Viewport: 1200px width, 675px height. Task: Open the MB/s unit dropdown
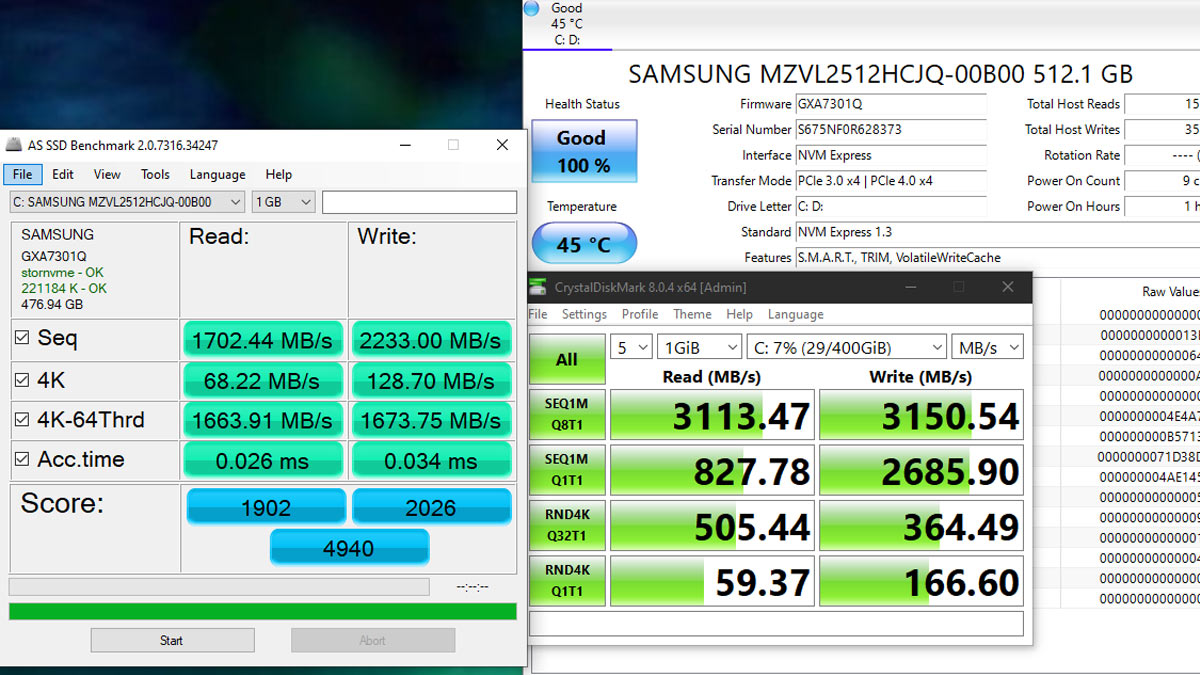click(x=987, y=348)
